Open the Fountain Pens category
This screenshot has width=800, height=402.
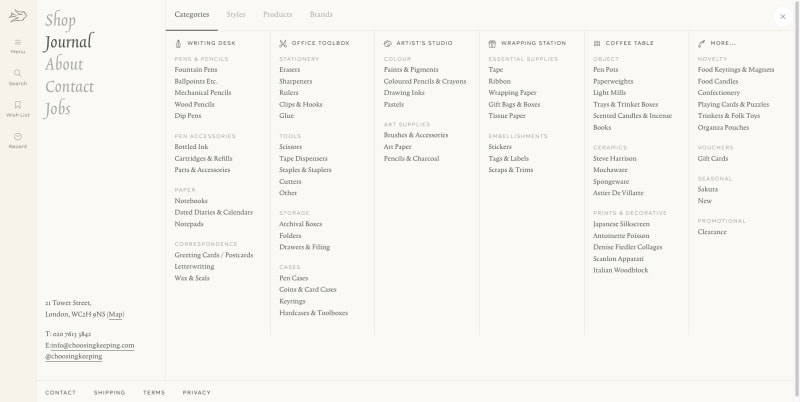[x=196, y=69]
